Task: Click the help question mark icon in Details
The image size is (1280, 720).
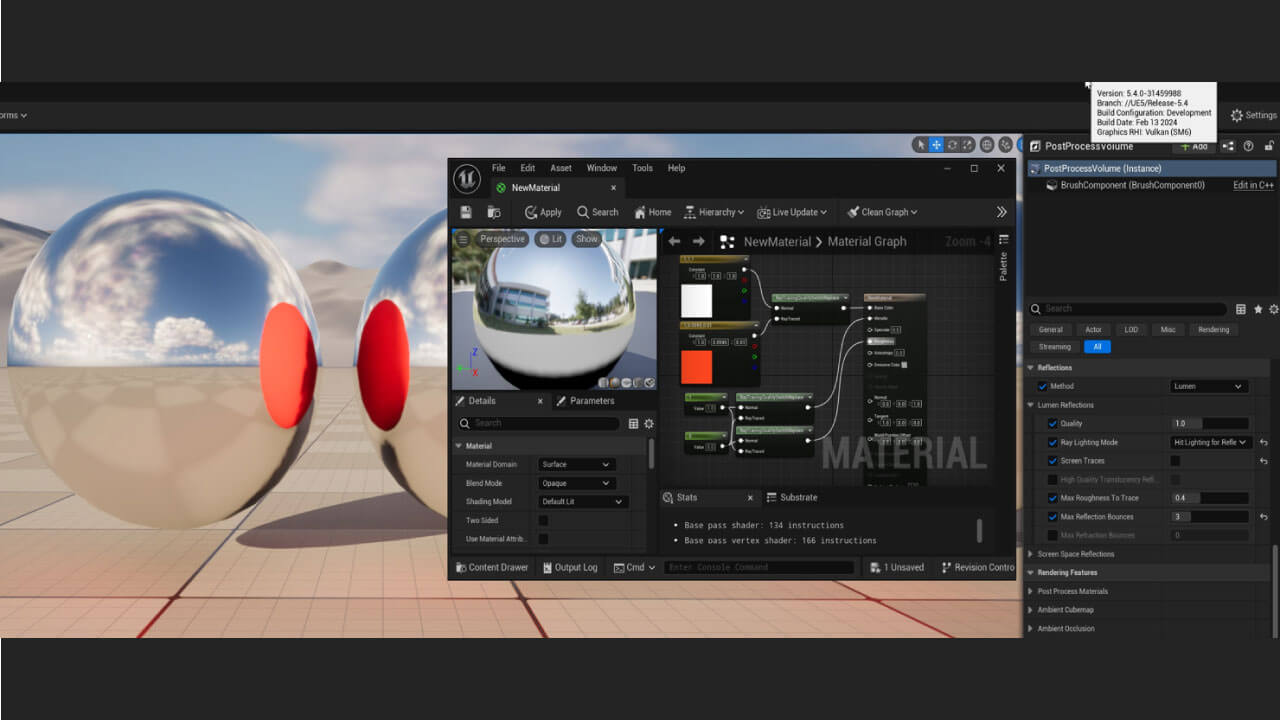Action: tap(1248, 146)
